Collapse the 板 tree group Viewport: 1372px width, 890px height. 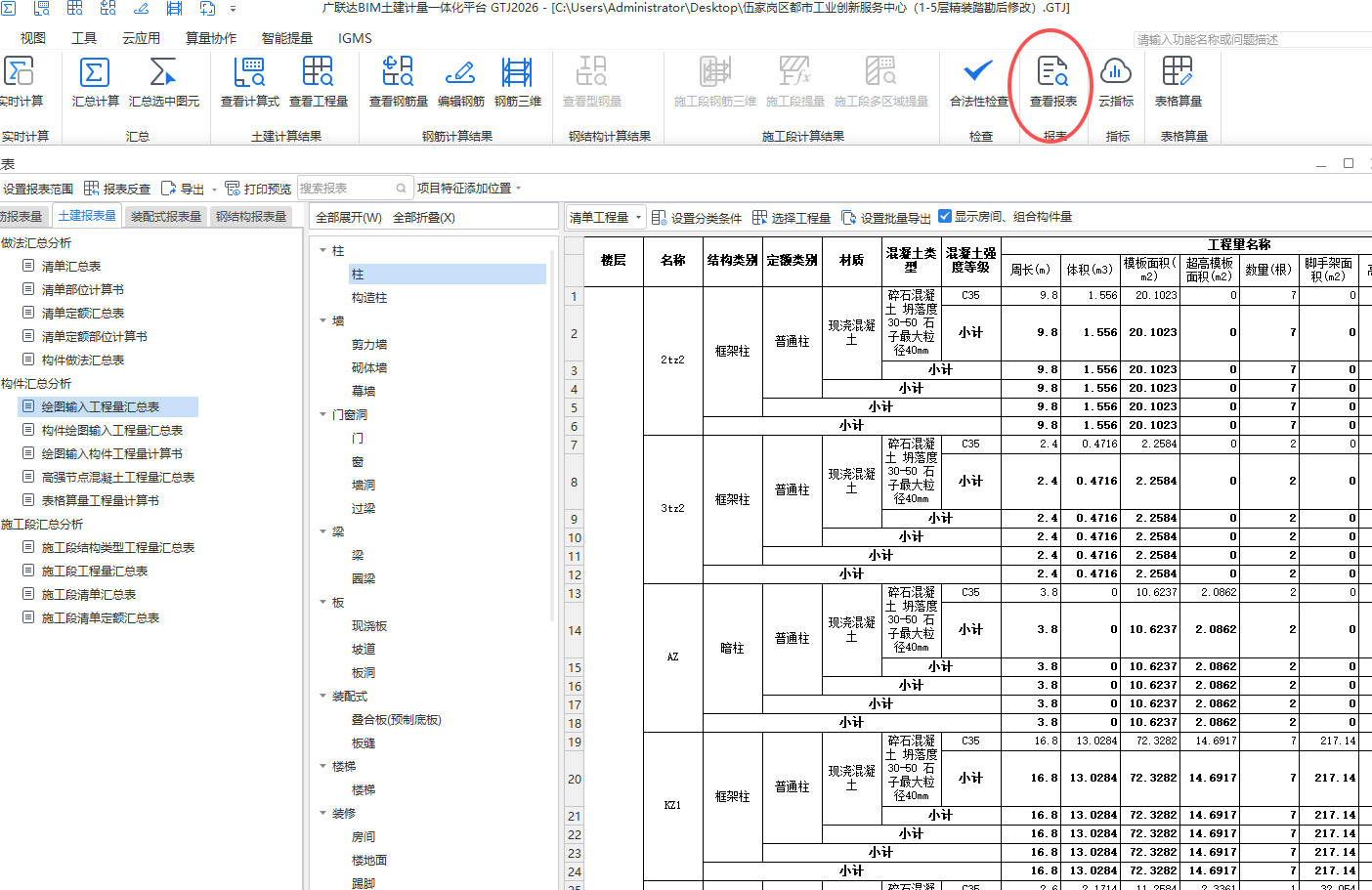pos(323,602)
